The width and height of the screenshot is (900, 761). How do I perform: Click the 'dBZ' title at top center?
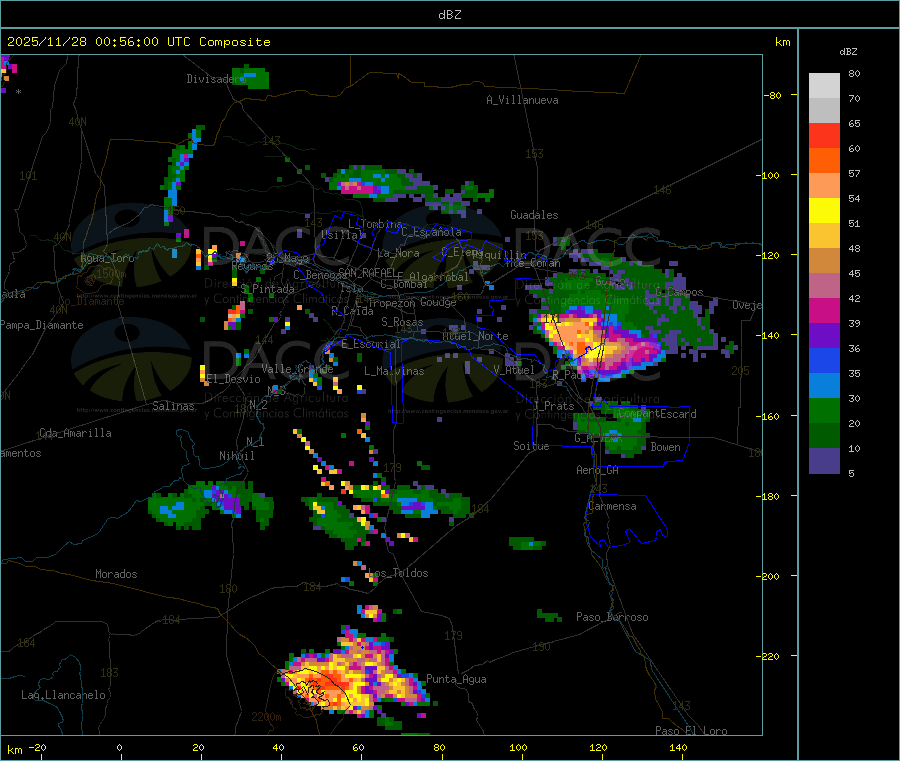[x=449, y=14]
